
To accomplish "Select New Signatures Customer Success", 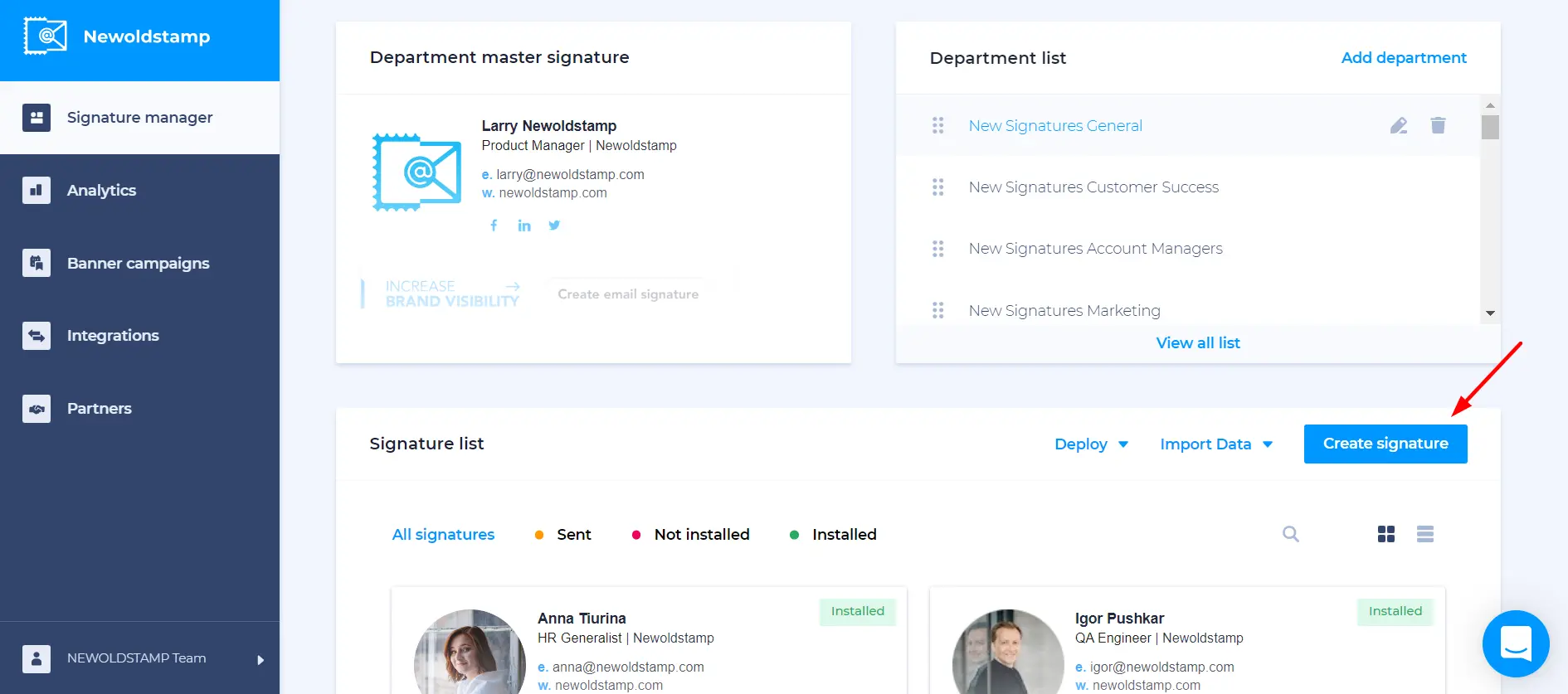I will (x=1093, y=187).
